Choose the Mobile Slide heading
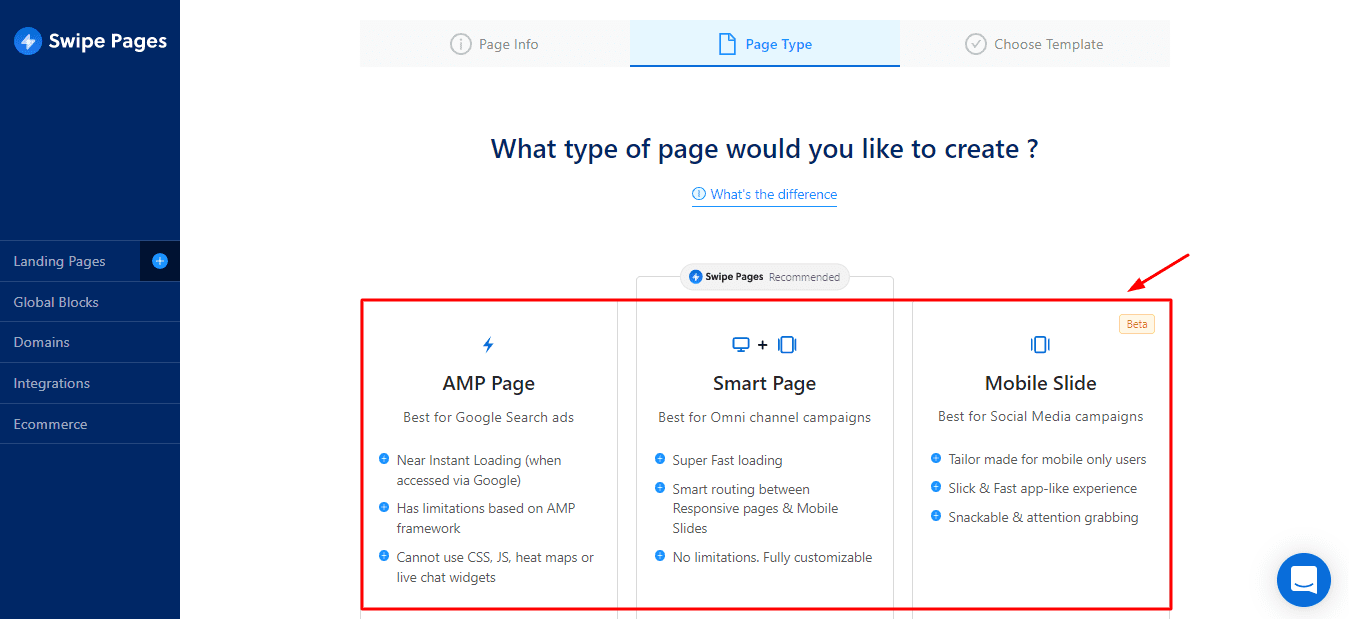This screenshot has height=619, width=1349. click(1040, 383)
